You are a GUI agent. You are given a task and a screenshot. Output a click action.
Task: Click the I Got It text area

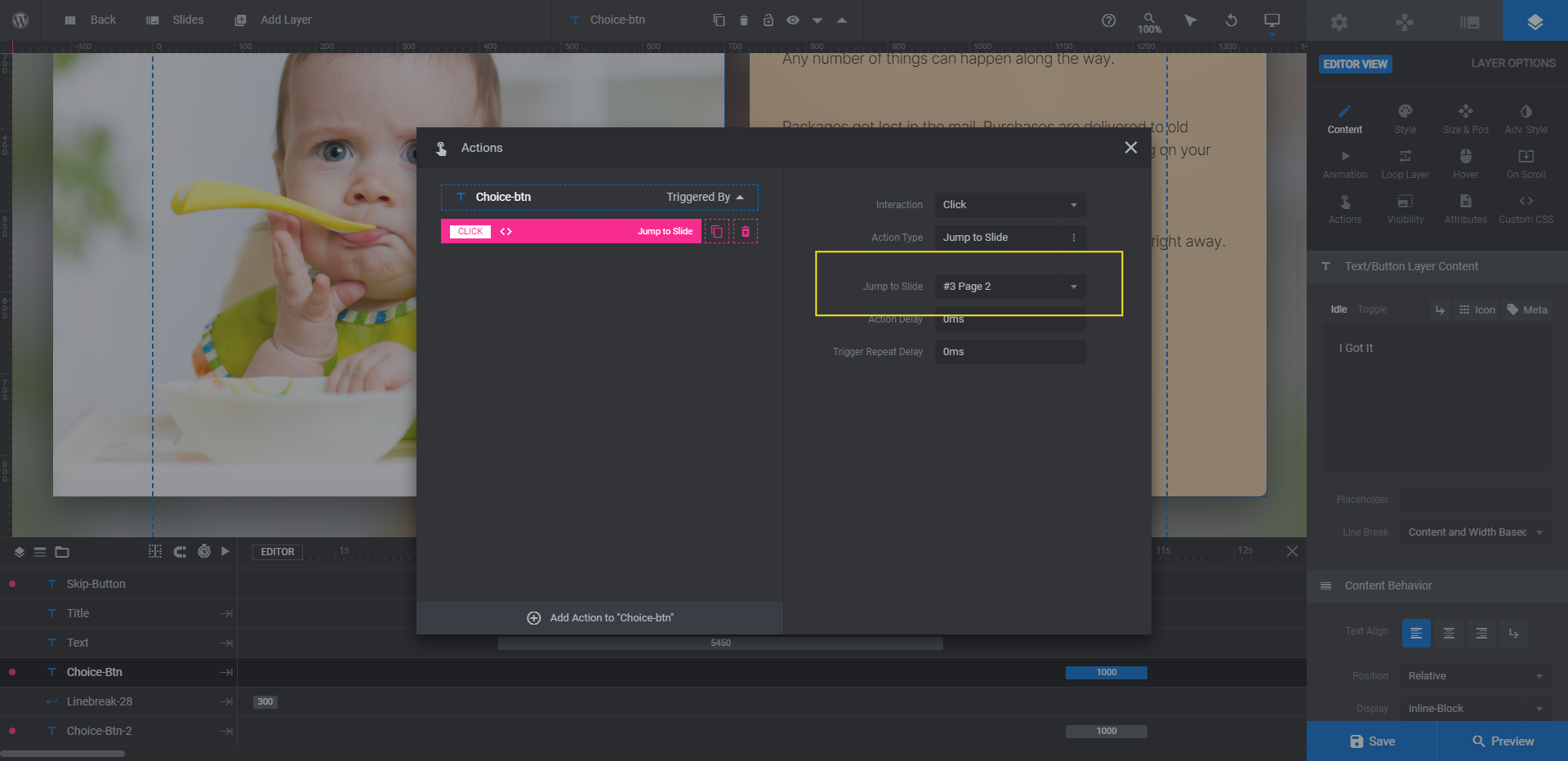pos(1437,398)
